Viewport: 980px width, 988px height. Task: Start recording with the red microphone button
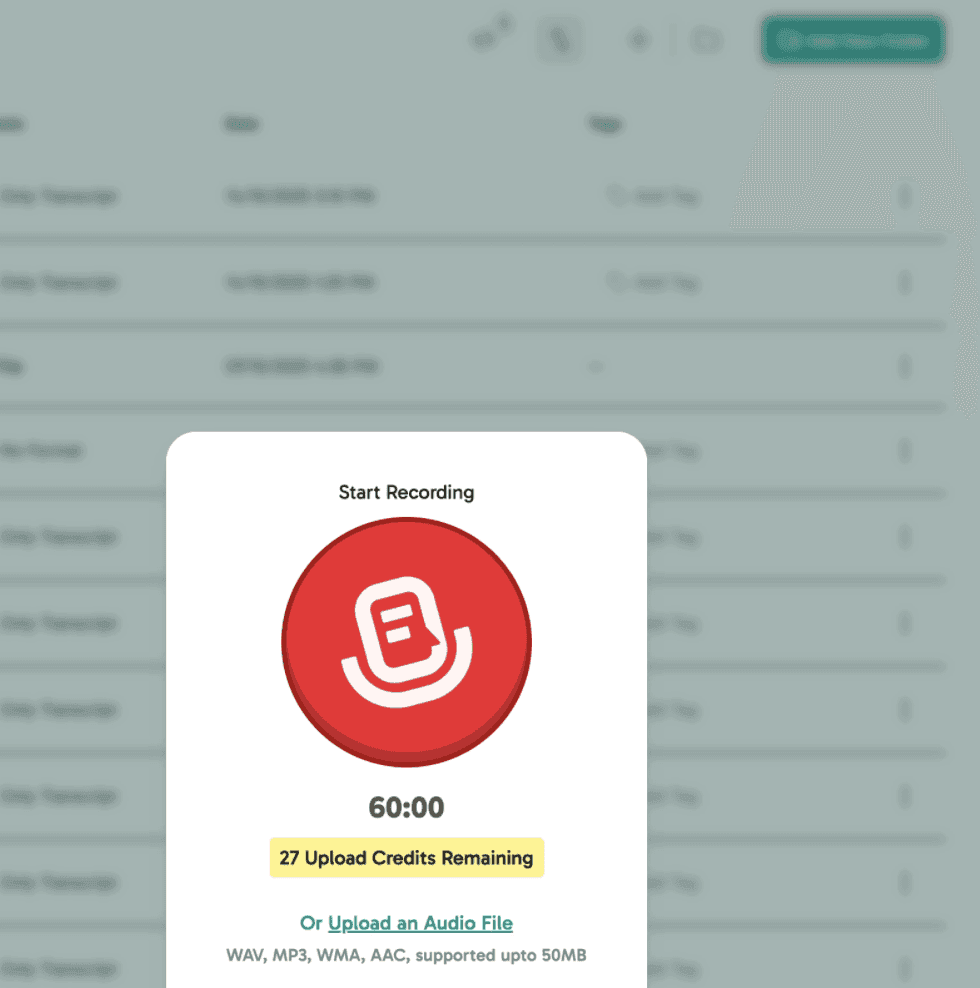[406, 642]
